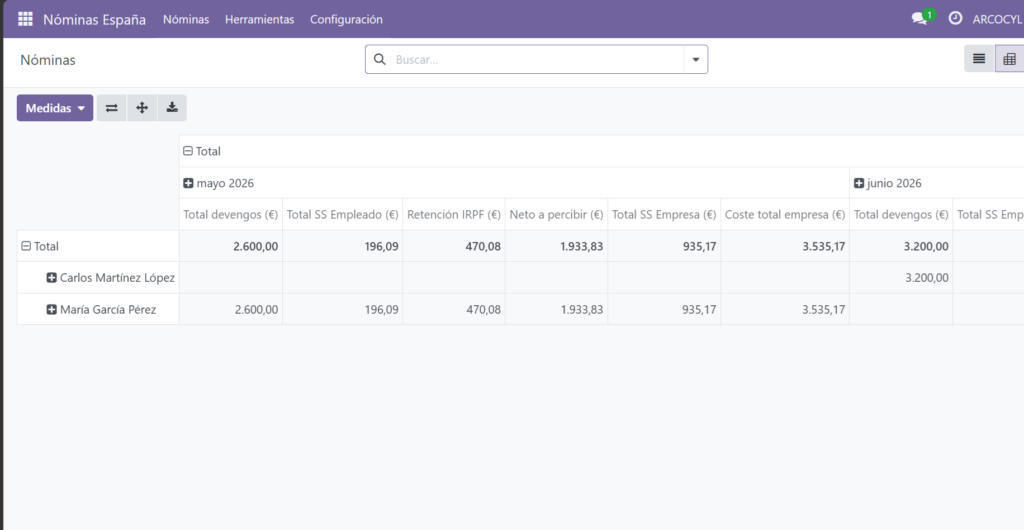This screenshot has height=530, width=1024.
Task: Sort by Neto a percibir (€) header
Action: coord(556,214)
